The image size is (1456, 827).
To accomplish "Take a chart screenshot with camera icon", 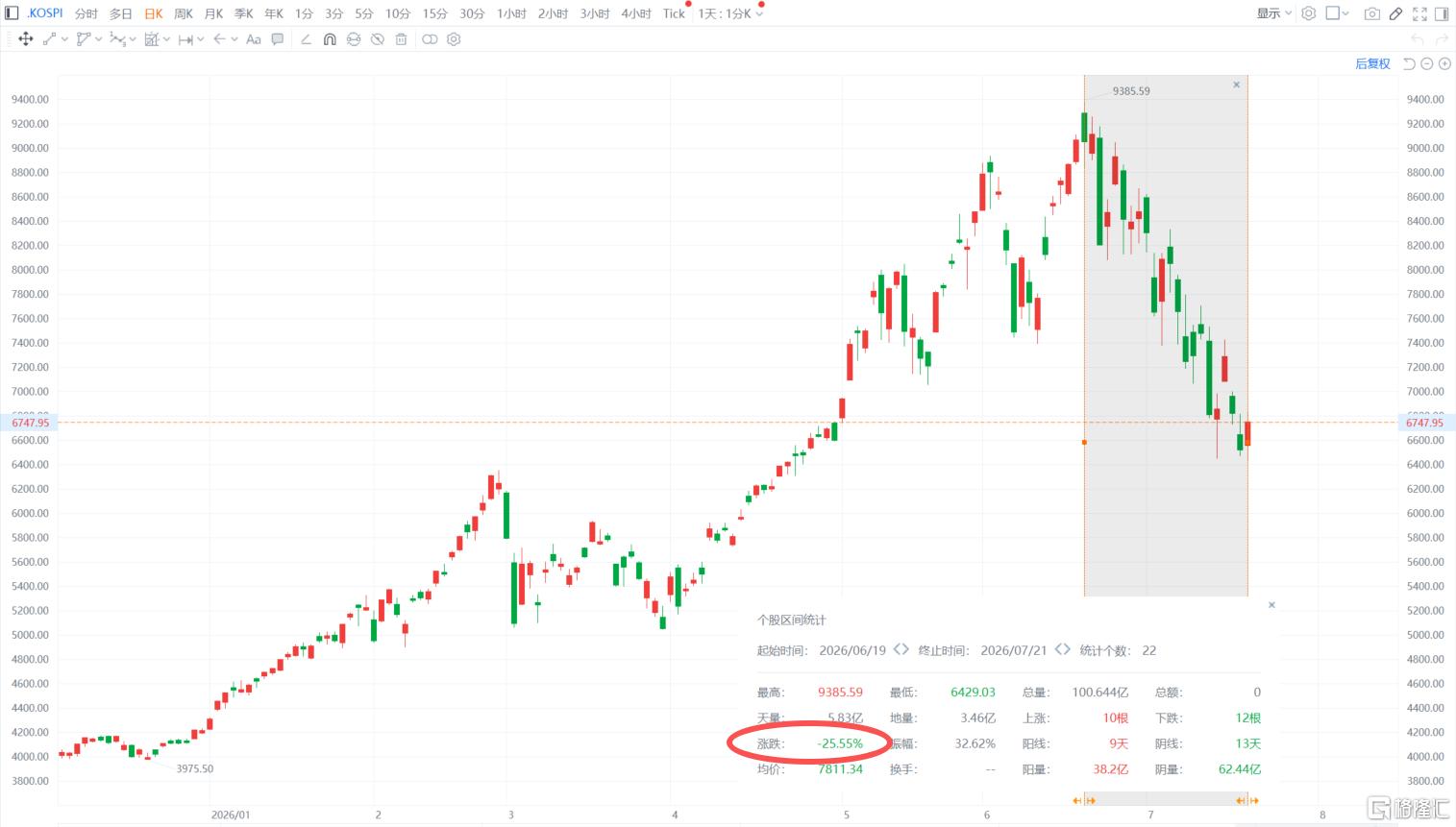I will point(1371,13).
